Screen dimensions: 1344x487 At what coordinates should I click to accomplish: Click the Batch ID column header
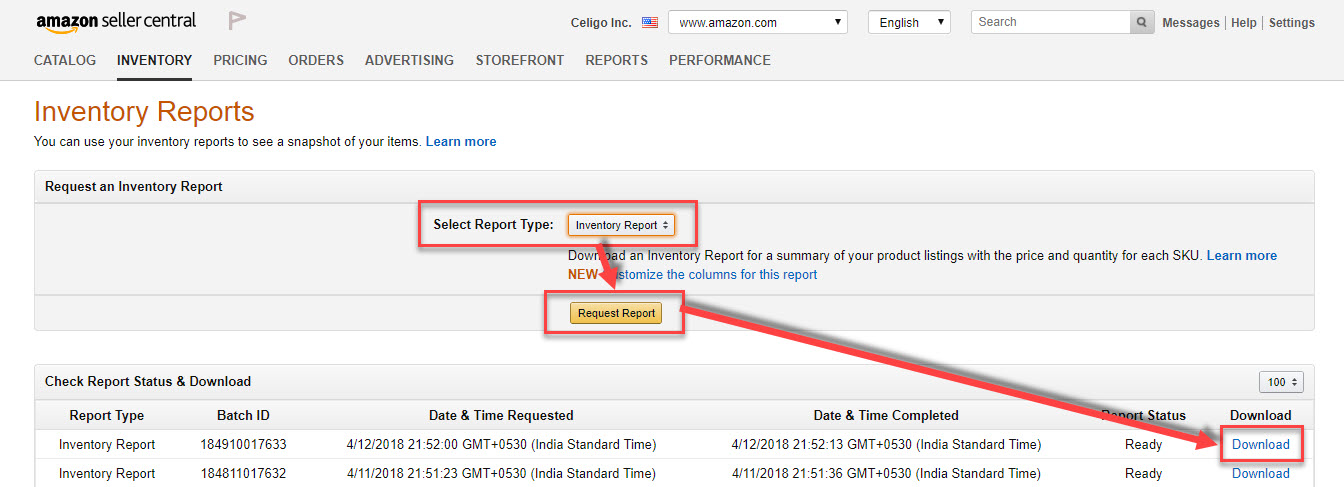pyautogui.click(x=243, y=415)
